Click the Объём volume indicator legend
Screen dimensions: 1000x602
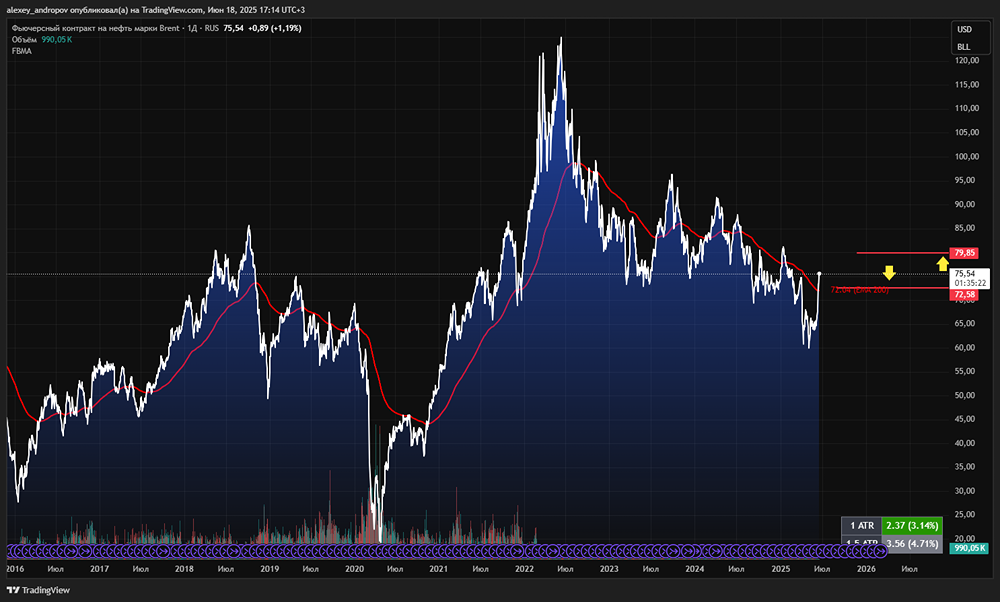pos(25,39)
